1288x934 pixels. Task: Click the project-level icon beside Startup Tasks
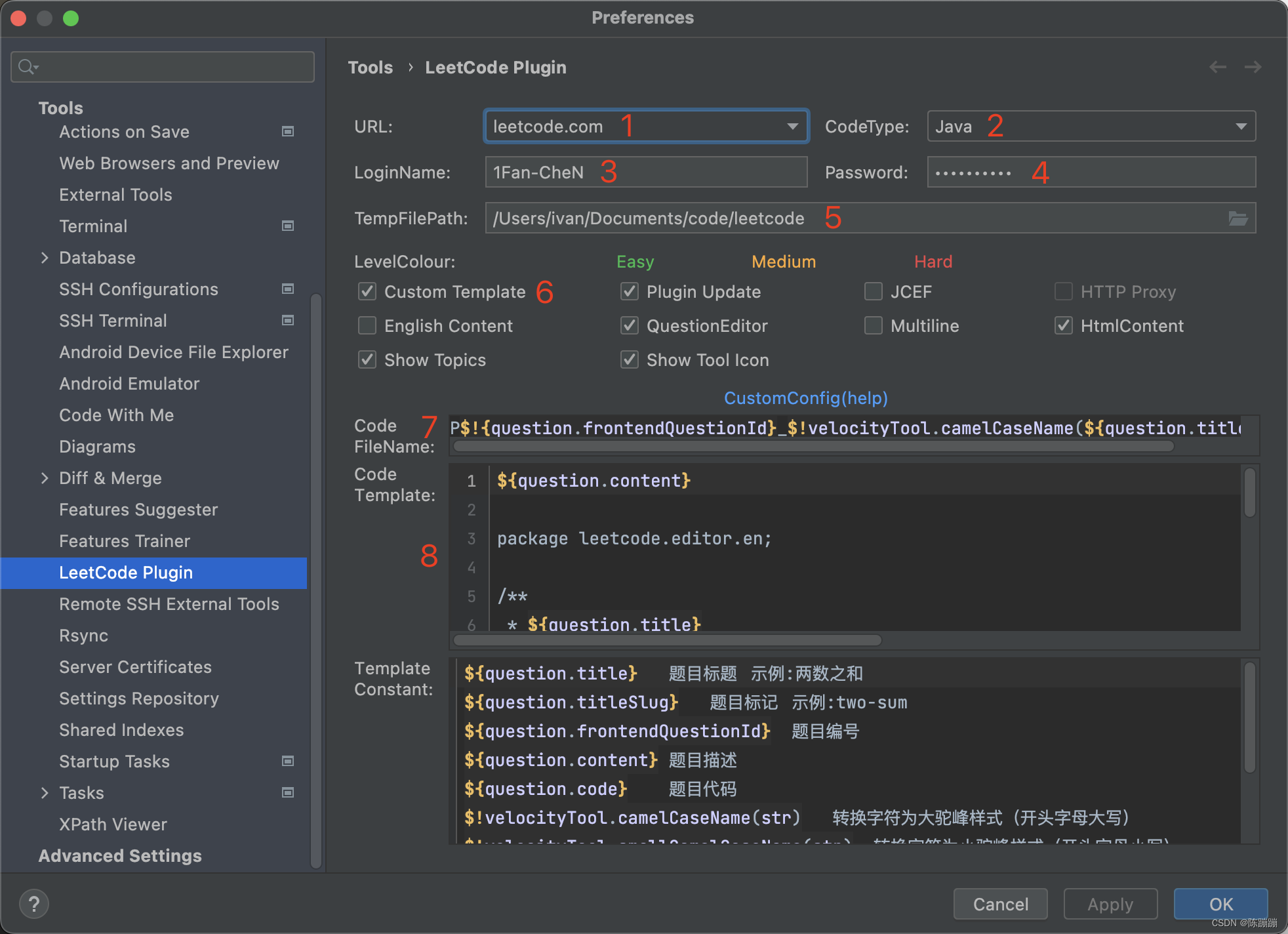[287, 761]
